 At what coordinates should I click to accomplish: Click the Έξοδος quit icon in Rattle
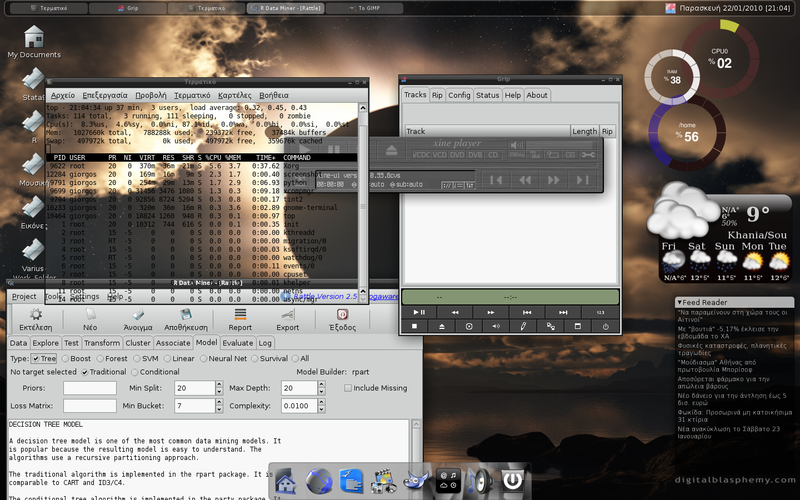coord(342,314)
